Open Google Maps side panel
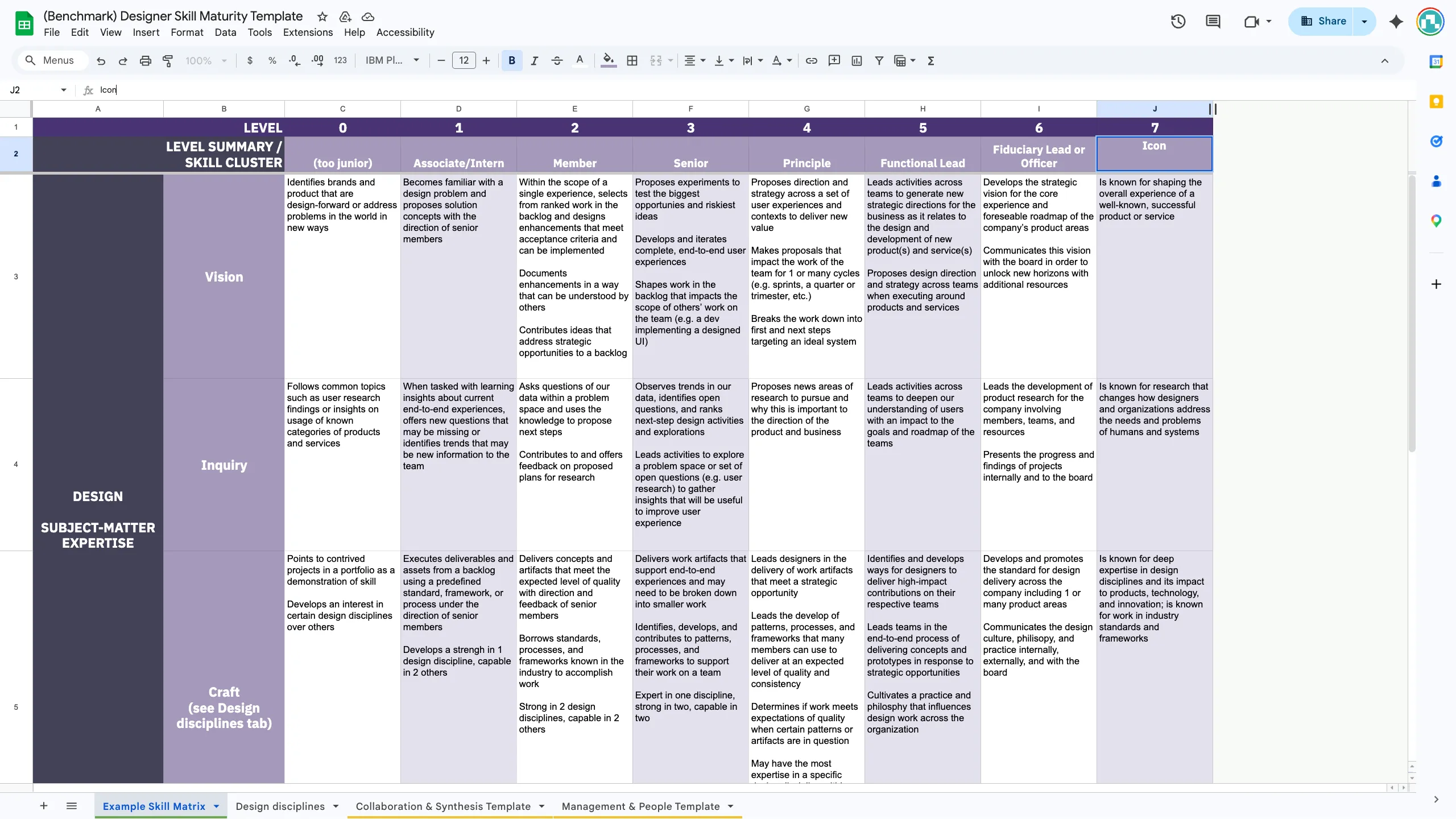 tap(1436, 221)
